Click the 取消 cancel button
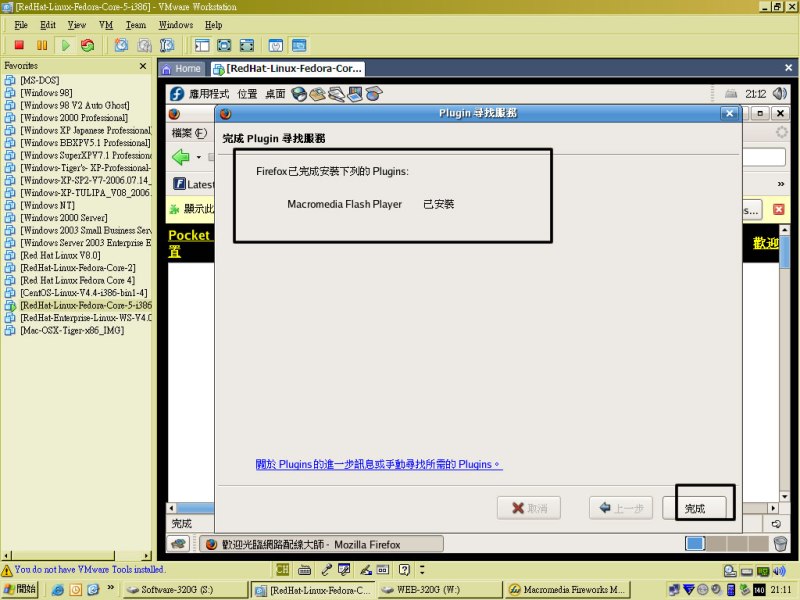Screen dimensions: 800x600 pyautogui.click(x=529, y=508)
